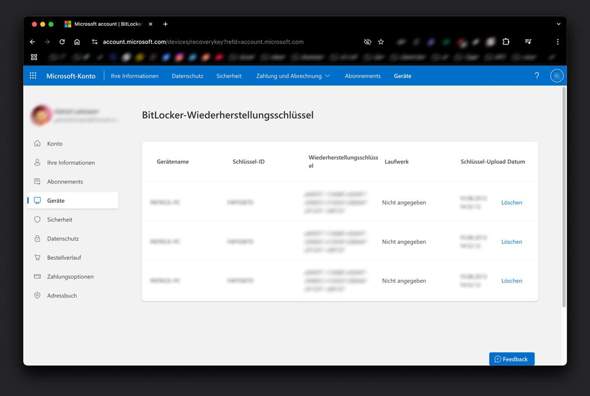The image size is (590, 396).
Task: Click the Adressbuch sidebar icon
Action: [x=37, y=295]
